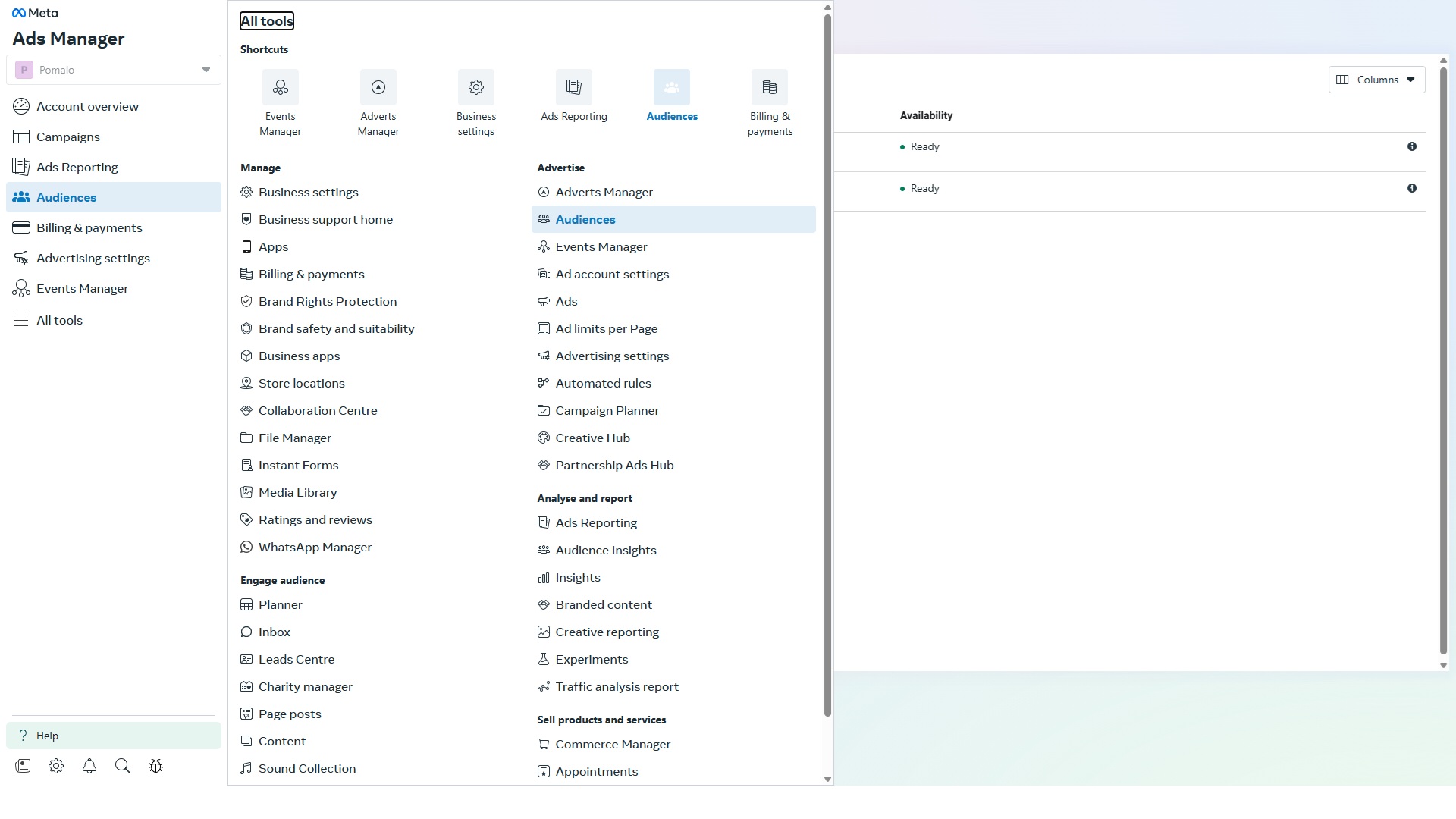The image size is (1456, 819).
Task: Open settings gear icon in sidebar footer
Action: pyautogui.click(x=56, y=766)
